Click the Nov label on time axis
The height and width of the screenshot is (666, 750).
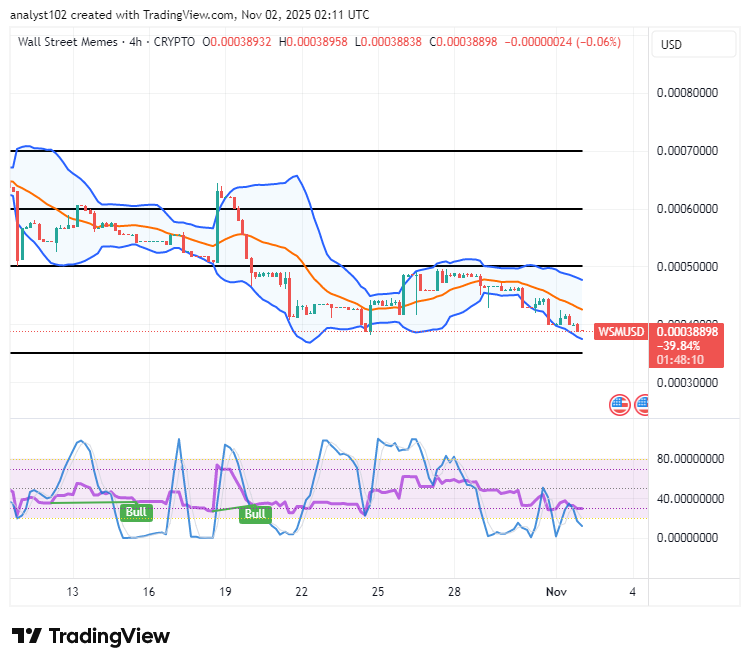coord(556,592)
